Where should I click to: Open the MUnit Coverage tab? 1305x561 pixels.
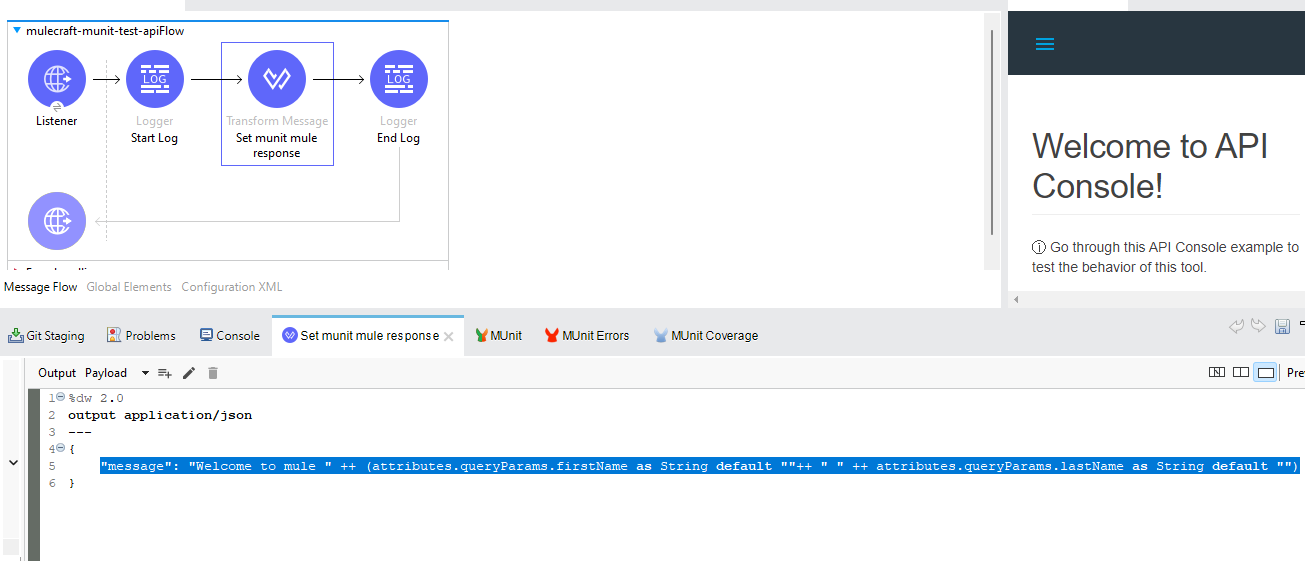tap(706, 336)
